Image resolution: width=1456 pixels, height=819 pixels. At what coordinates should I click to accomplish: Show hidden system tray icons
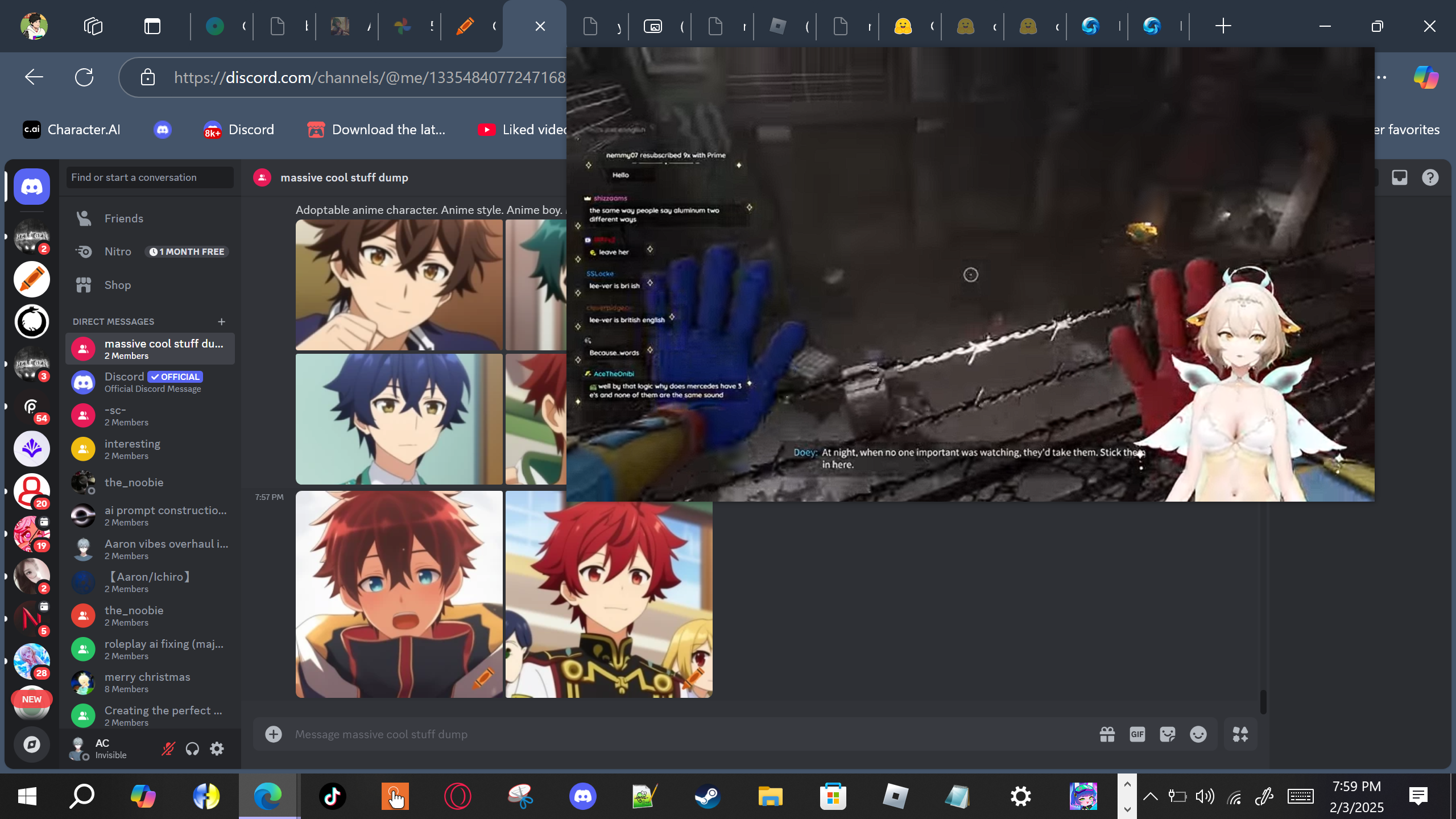1150,796
